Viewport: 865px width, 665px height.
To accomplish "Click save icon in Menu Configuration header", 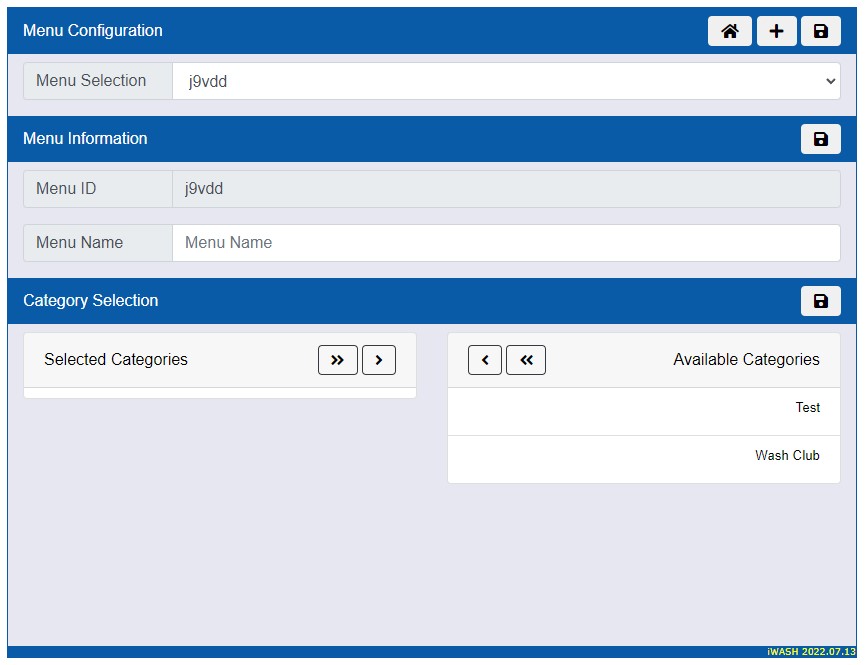I will [820, 31].
